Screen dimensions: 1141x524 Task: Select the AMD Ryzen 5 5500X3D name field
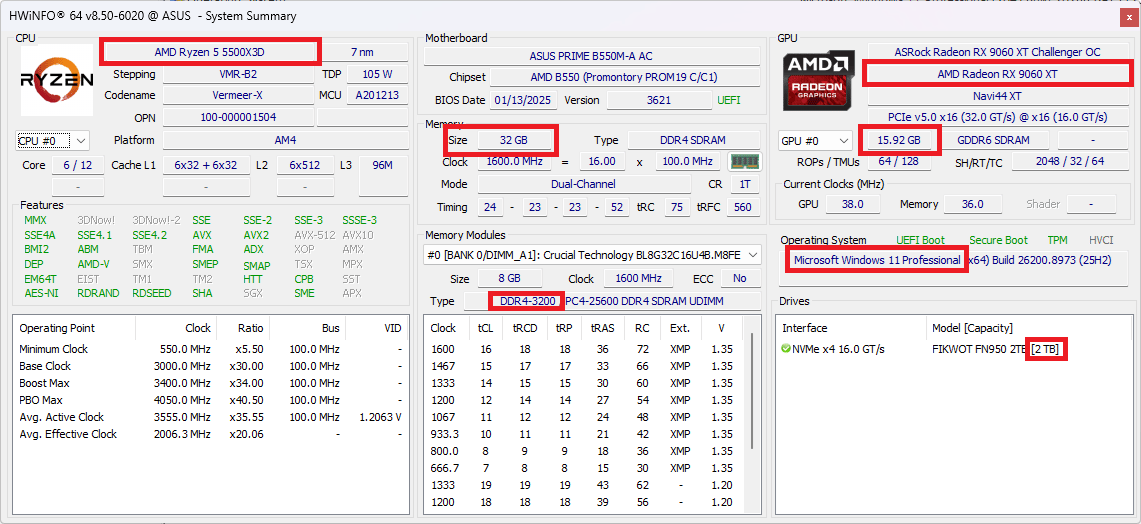(210, 52)
